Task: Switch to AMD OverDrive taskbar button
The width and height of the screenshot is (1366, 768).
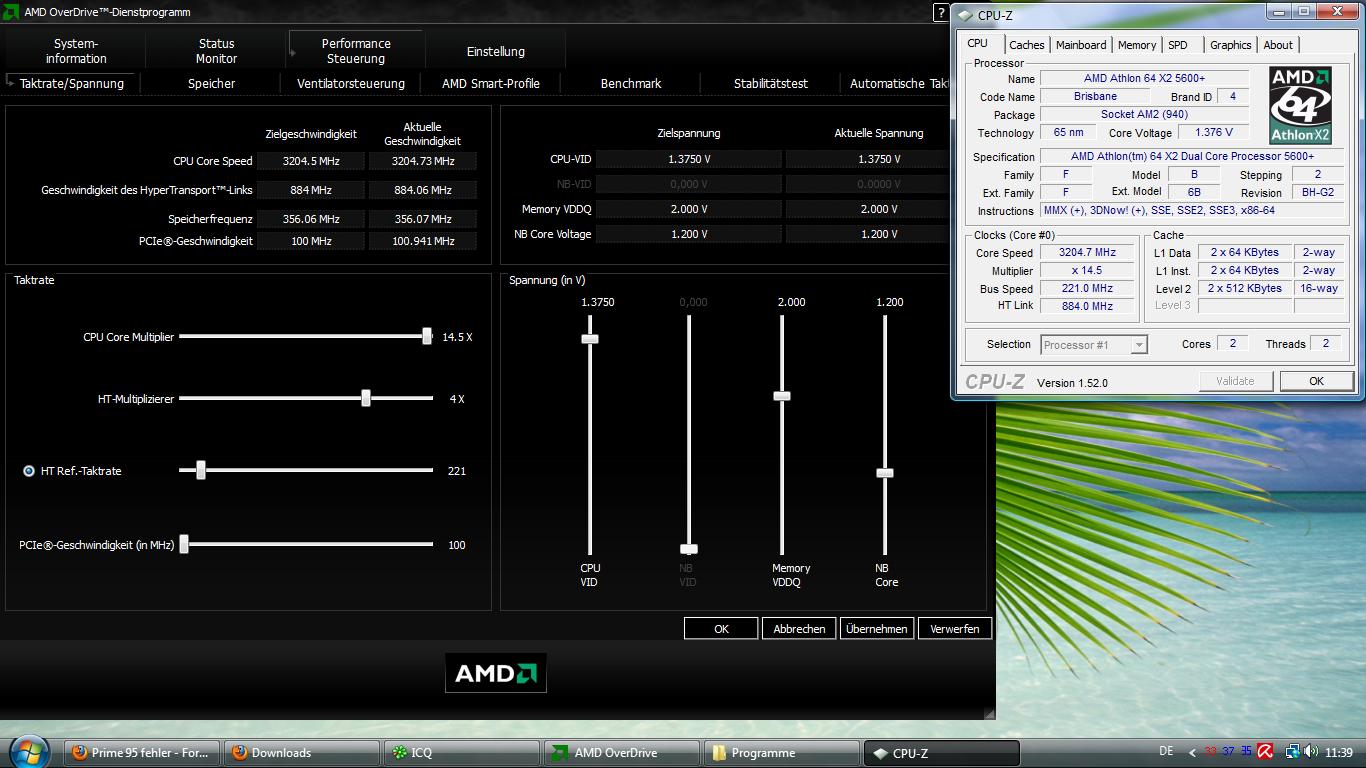Action: pos(621,753)
